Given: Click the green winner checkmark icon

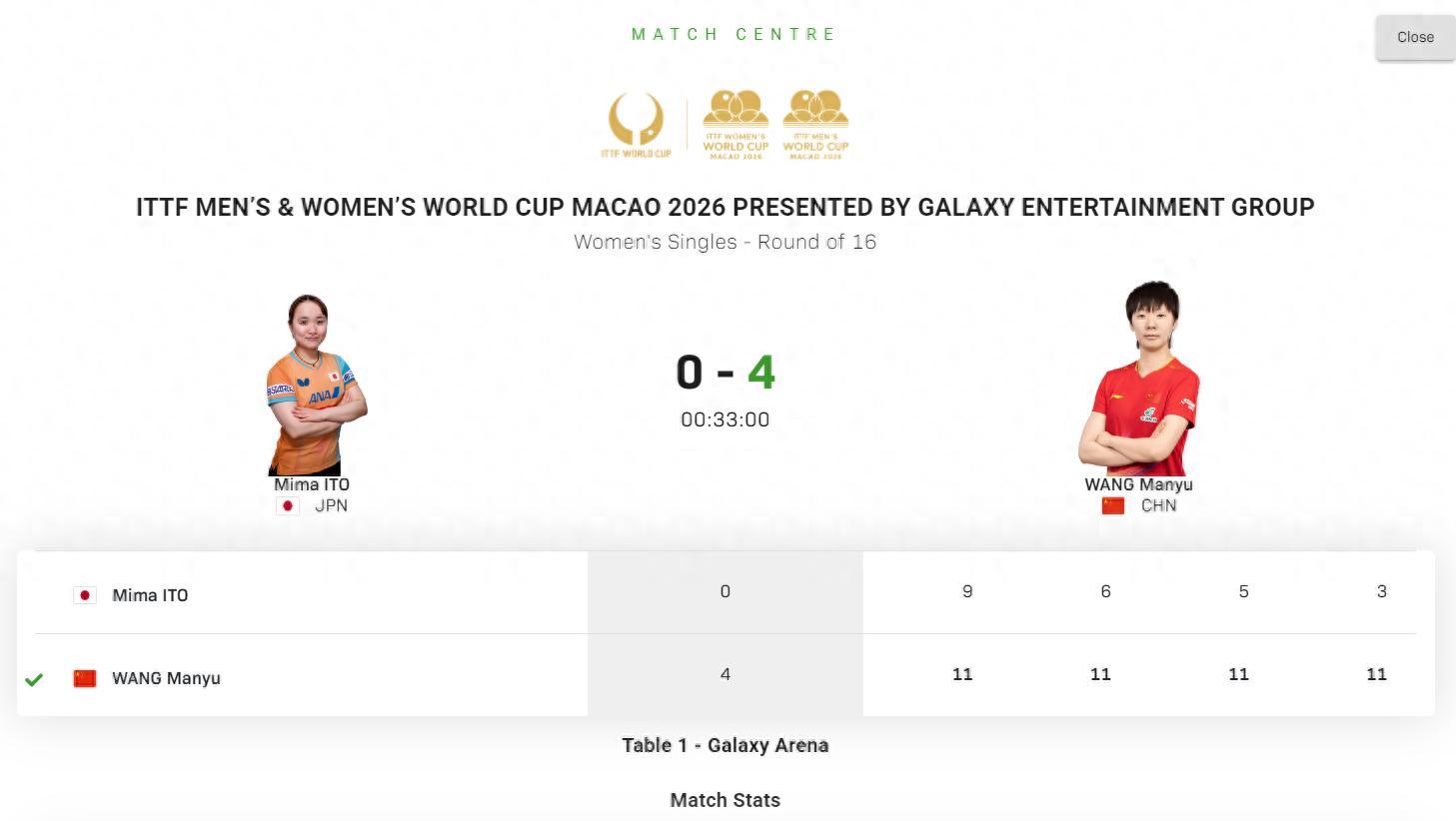Looking at the screenshot, I should coord(34,679).
